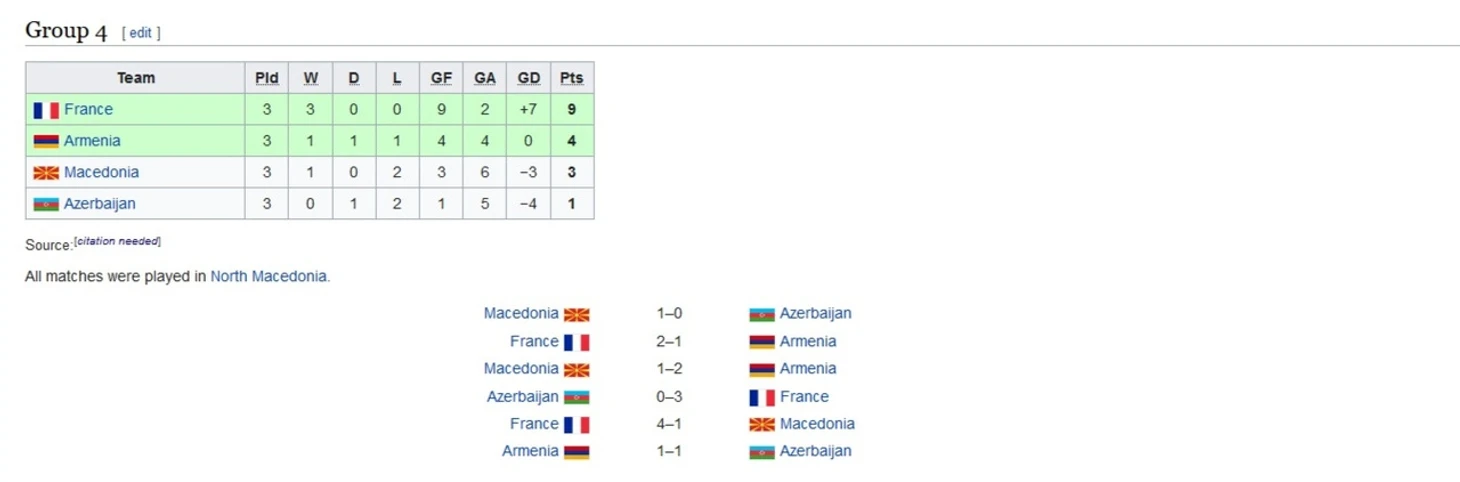The height and width of the screenshot is (482, 1460).
Task: Click the Macedonia flag in the standings table
Action: [46, 173]
